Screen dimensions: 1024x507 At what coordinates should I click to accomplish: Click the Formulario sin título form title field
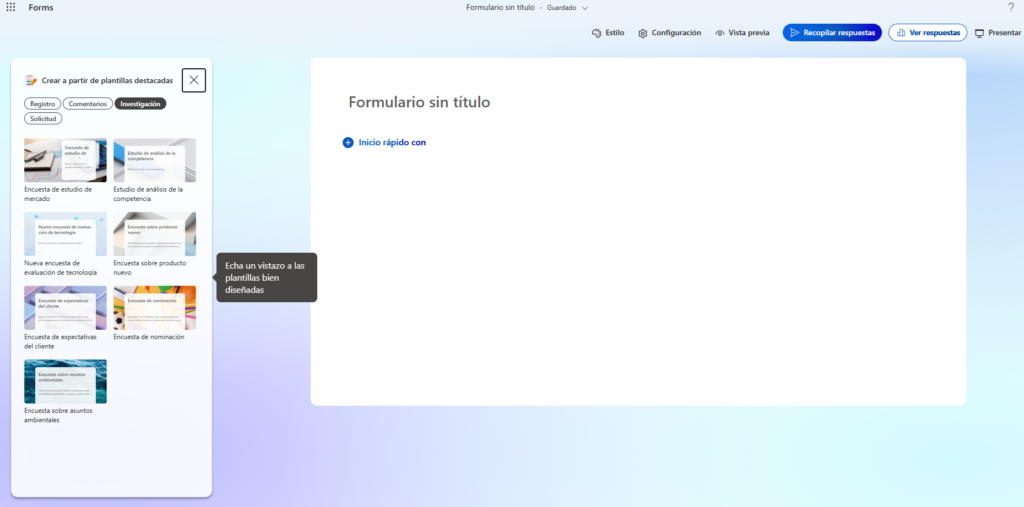(x=419, y=102)
